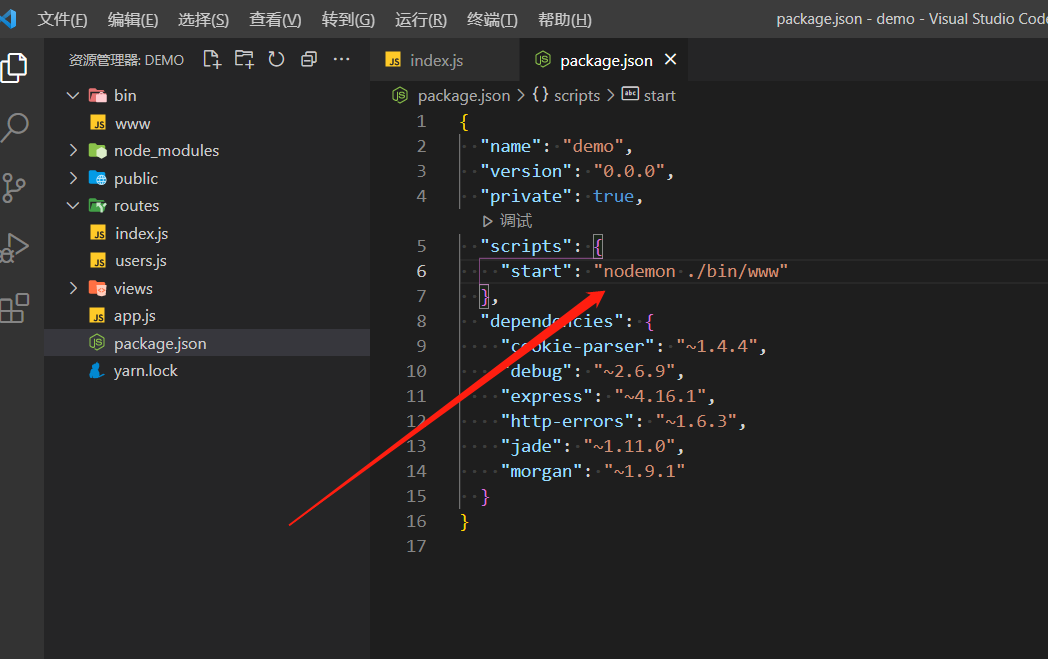Select the public folder row
This screenshot has height=659, width=1048.
point(207,178)
